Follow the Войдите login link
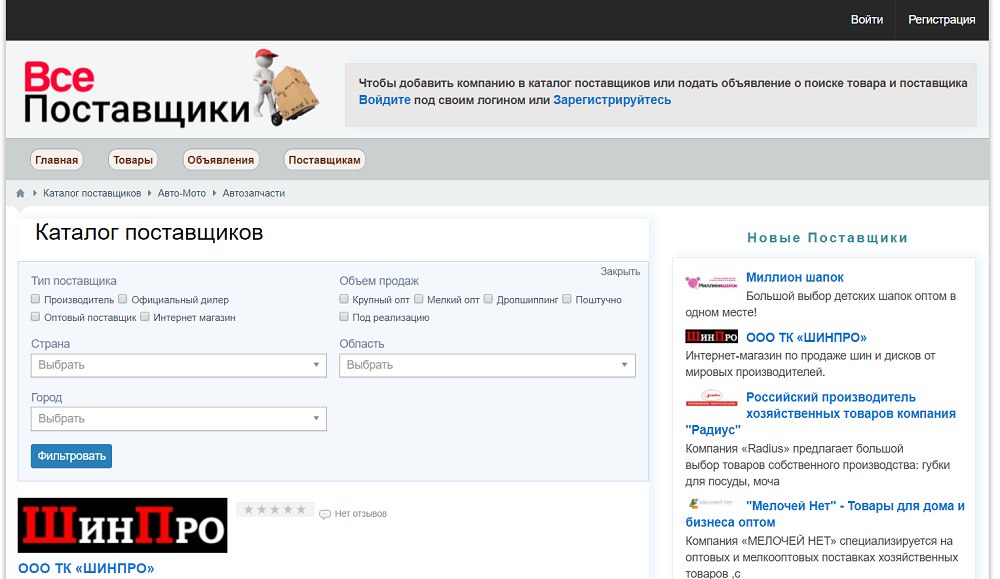1000x579 pixels. 385,100
